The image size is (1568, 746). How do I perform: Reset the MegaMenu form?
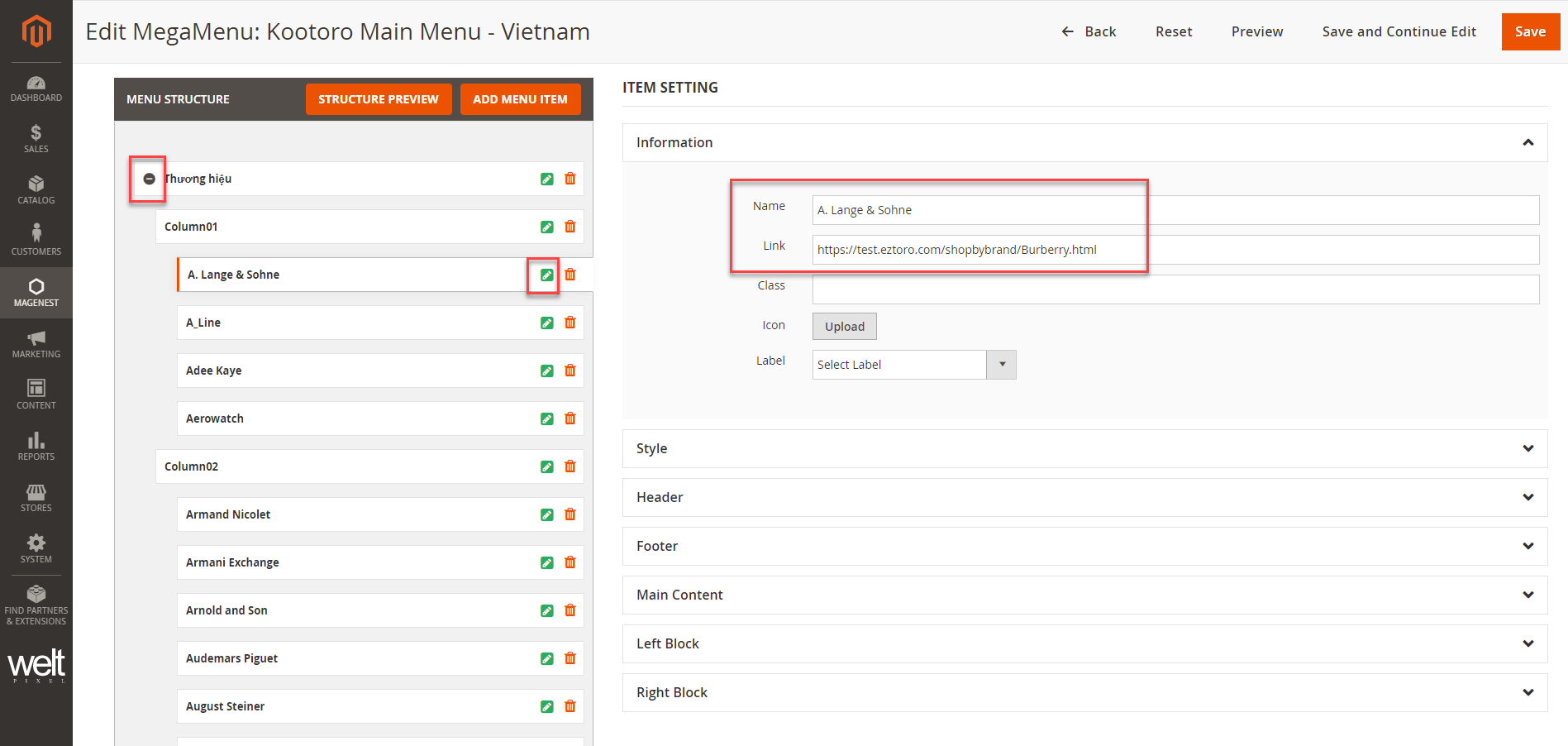[1174, 31]
